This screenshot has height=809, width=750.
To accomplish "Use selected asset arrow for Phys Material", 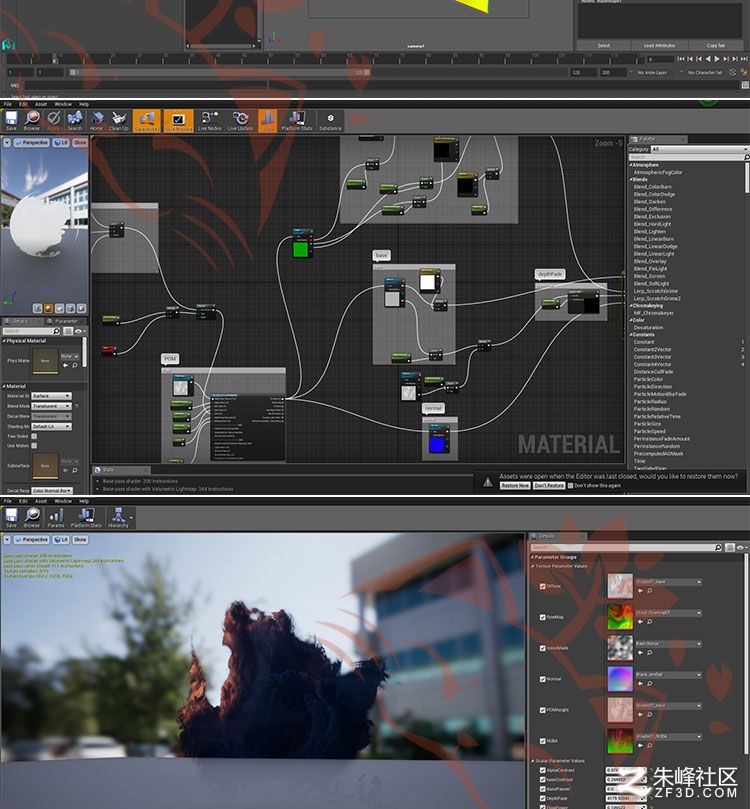I will coord(66,365).
